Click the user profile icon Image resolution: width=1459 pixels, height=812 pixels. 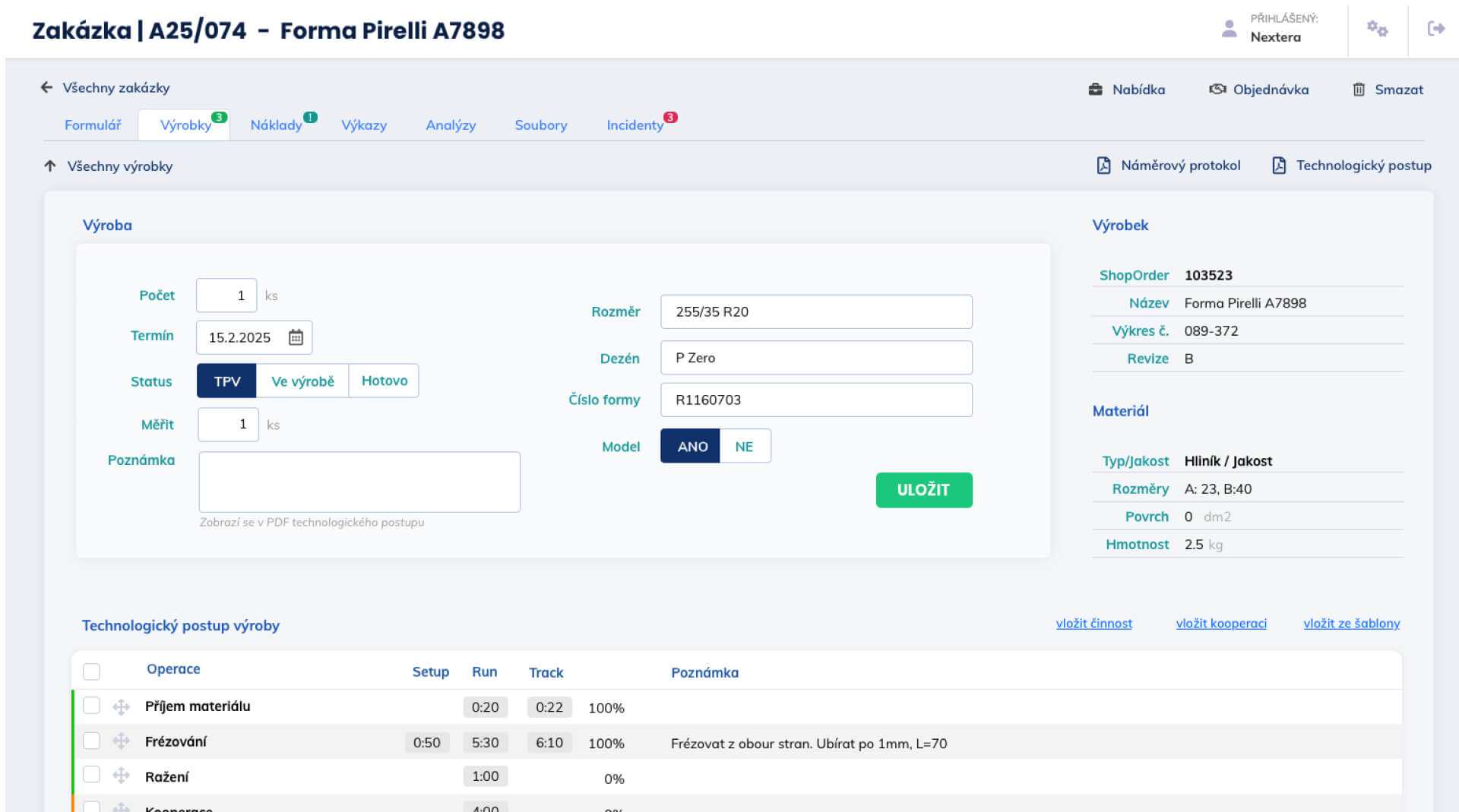pyautogui.click(x=1229, y=29)
